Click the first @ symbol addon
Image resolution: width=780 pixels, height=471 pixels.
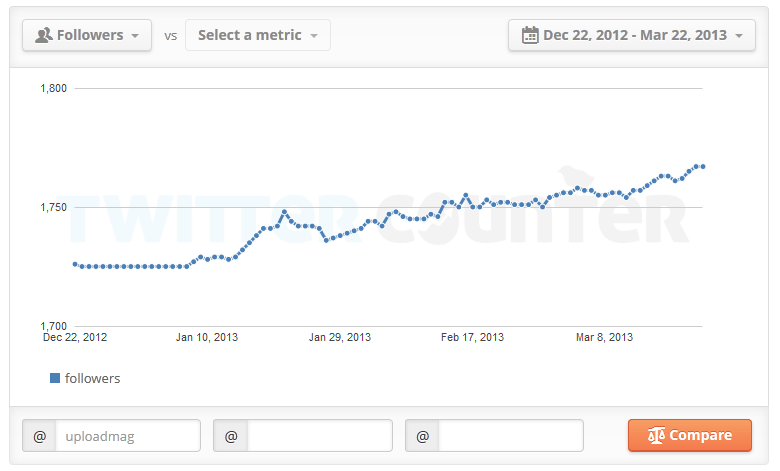40,436
